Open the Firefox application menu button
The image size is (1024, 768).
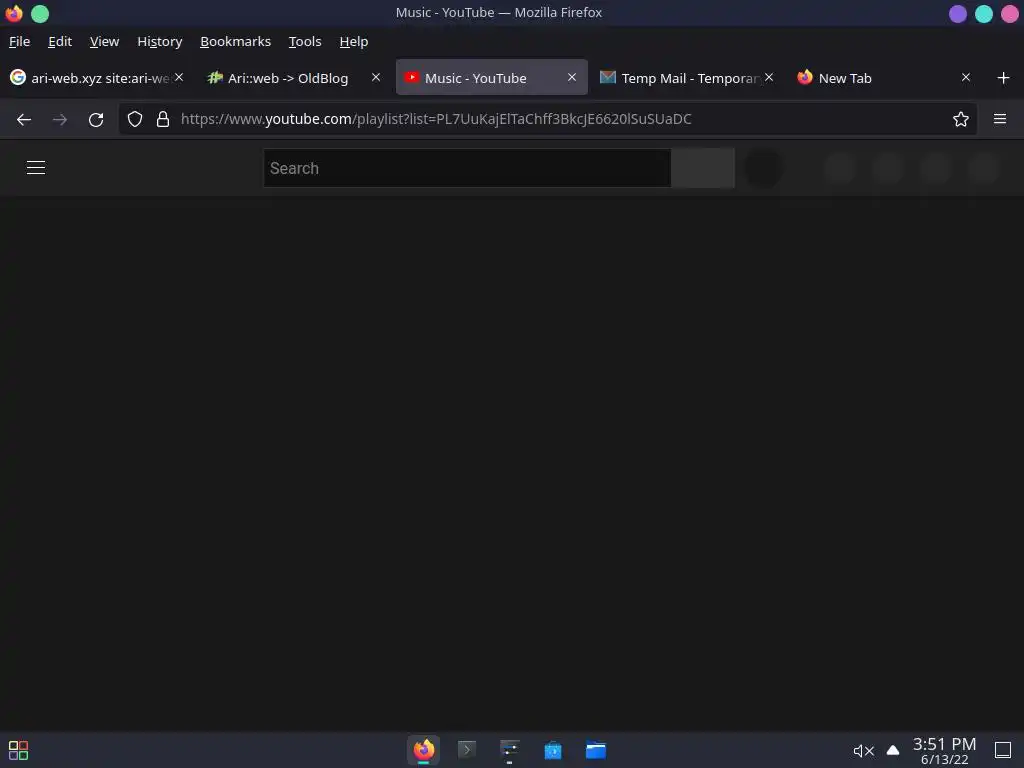pyautogui.click(x=1000, y=119)
